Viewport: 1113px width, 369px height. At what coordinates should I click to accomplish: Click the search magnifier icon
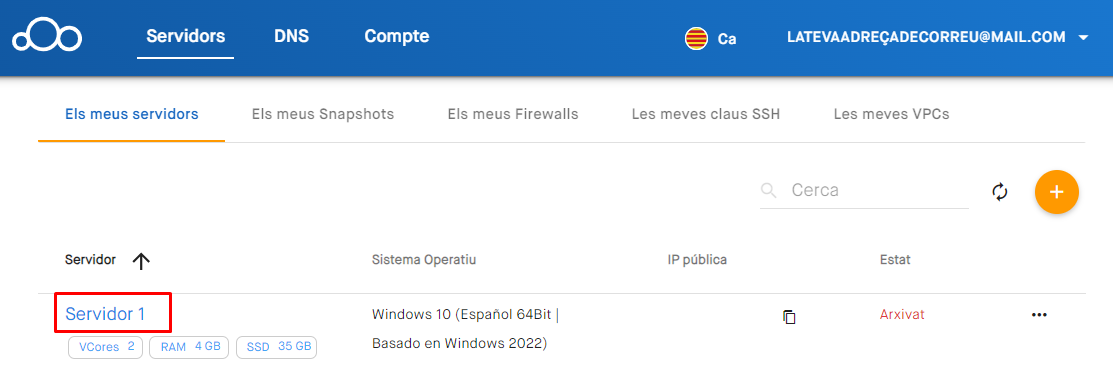pyautogui.click(x=769, y=190)
